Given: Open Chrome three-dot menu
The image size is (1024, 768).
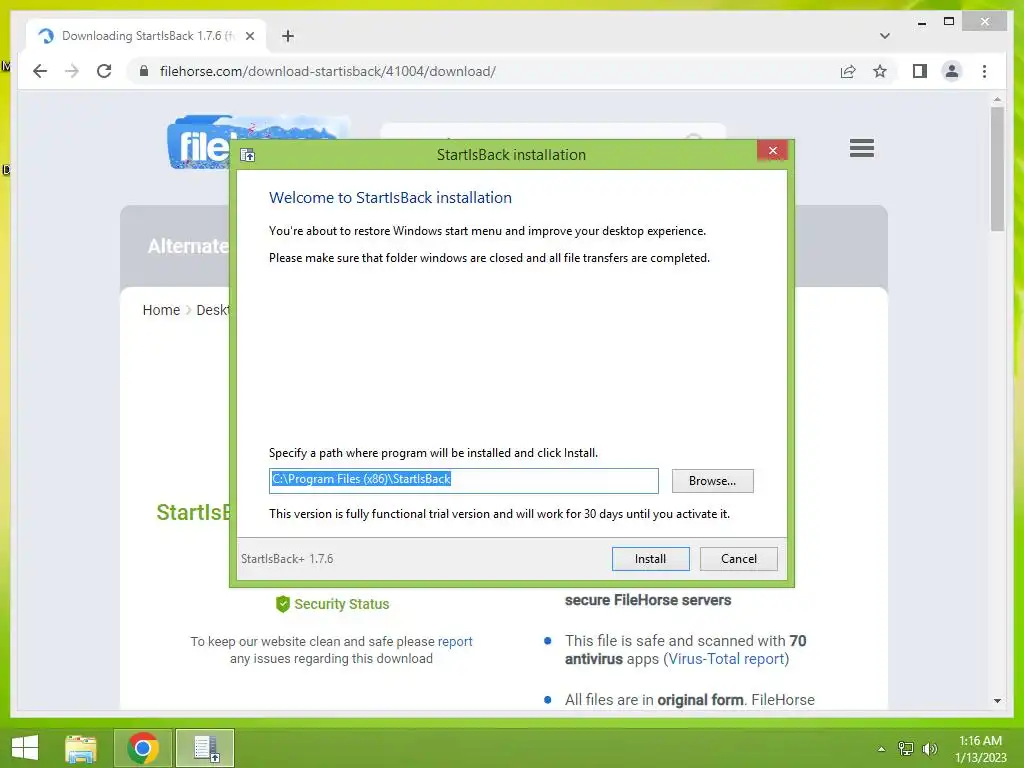Looking at the screenshot, I should point(984,71).
